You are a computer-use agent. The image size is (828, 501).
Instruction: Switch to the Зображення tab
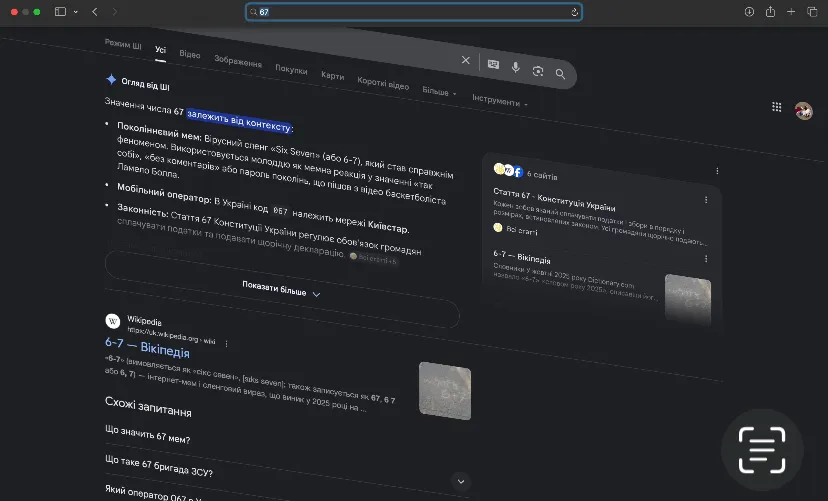pos(238,62)
